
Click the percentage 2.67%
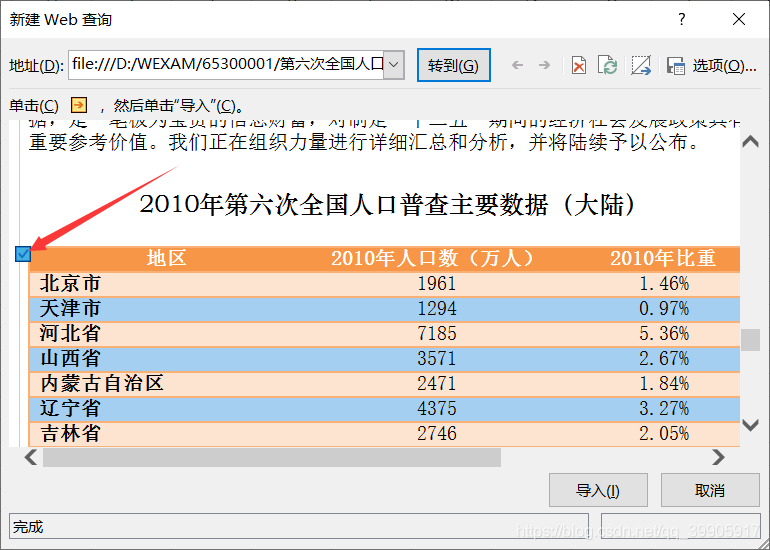[x=664, y=358]
